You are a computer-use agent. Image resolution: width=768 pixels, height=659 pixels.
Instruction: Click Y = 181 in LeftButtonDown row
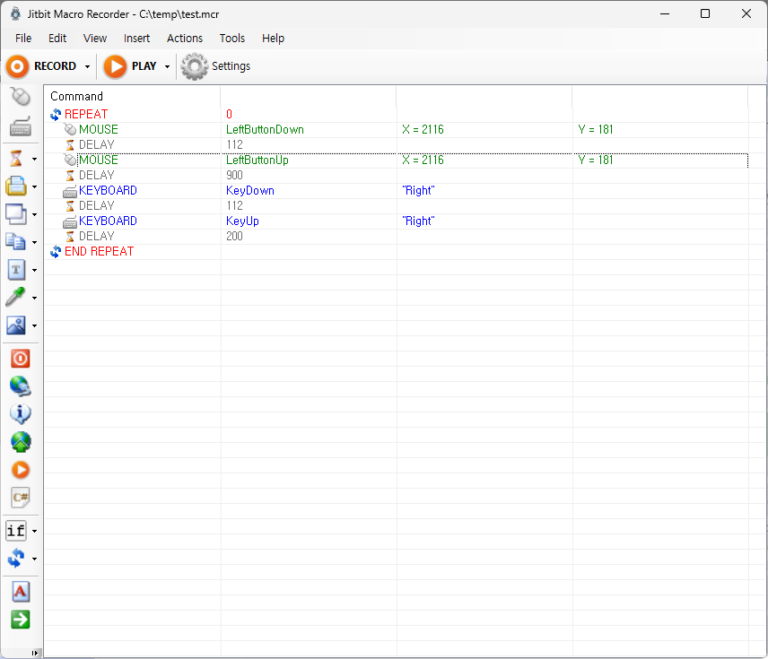596,129
